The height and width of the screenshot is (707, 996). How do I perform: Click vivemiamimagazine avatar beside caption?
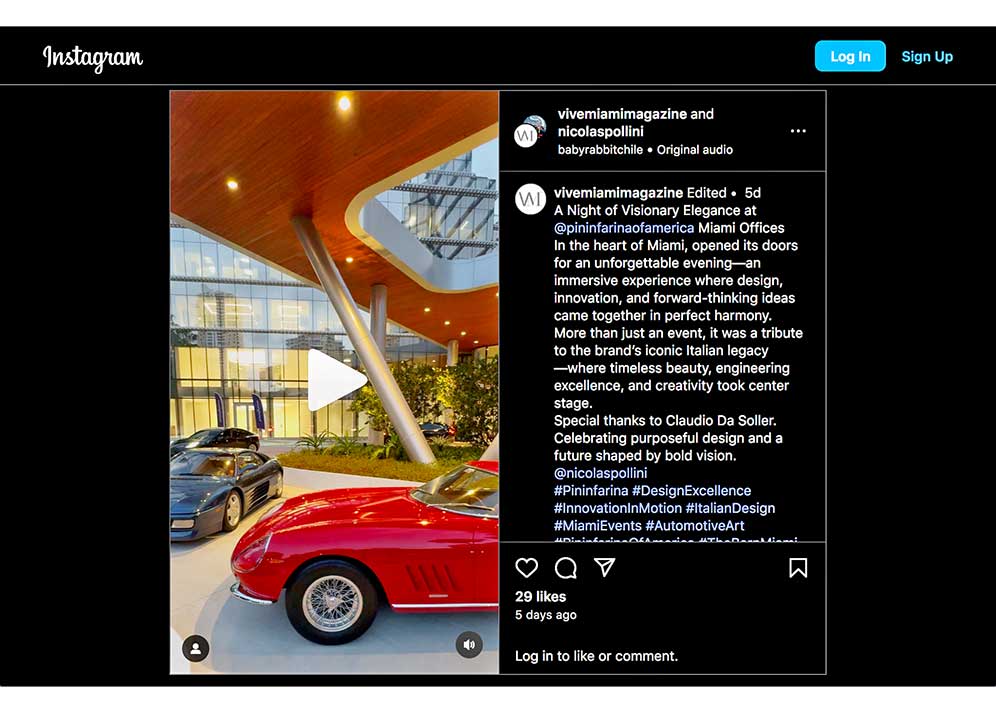530,199
